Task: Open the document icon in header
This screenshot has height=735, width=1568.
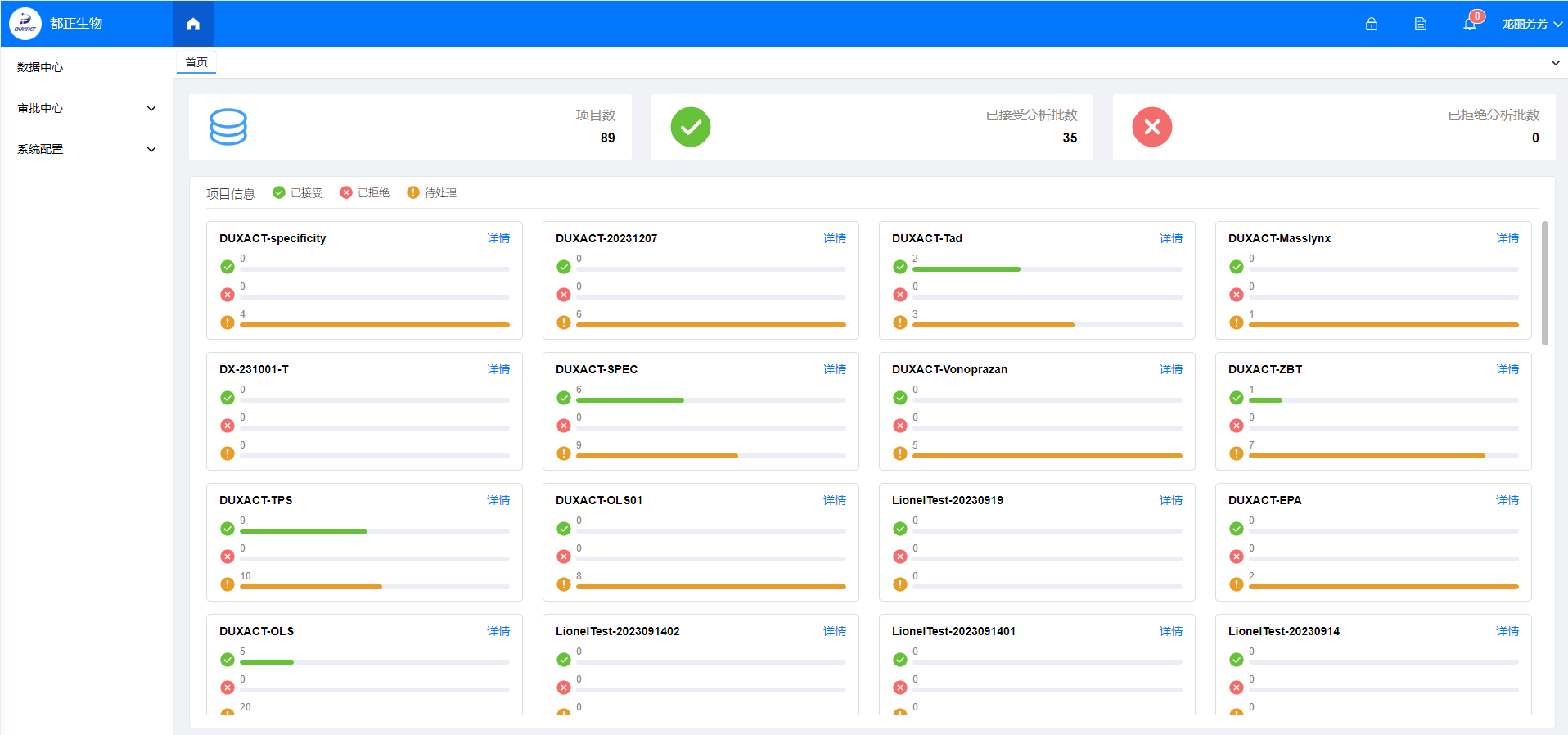Action: [x=1421, y=24]
